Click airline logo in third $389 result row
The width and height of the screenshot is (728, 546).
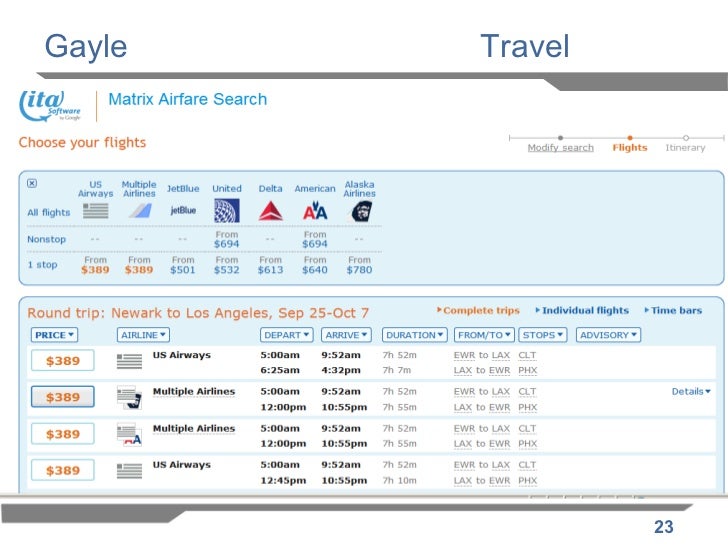(x=130, y=434)
